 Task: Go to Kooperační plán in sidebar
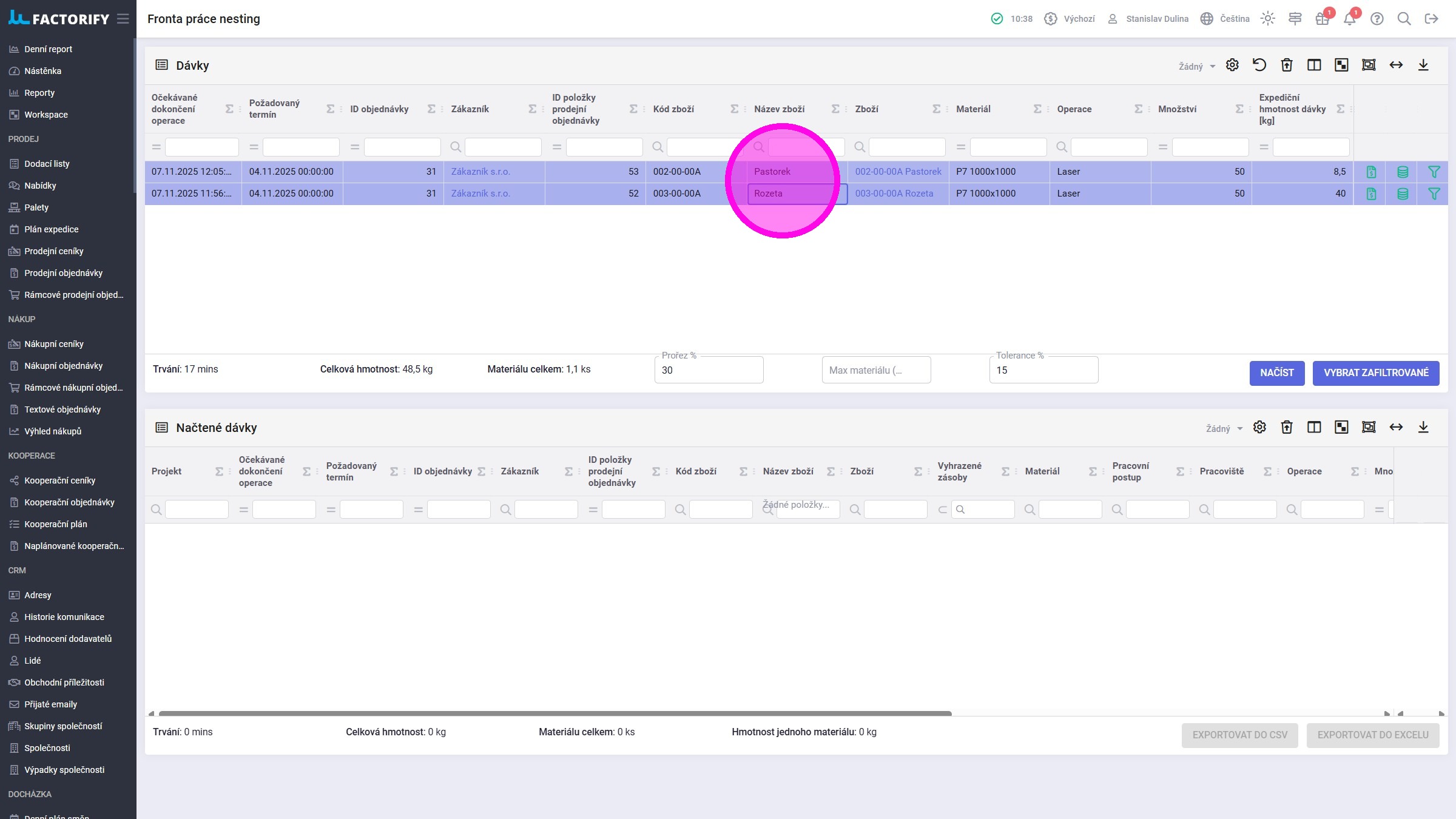(x=55, y=524)
